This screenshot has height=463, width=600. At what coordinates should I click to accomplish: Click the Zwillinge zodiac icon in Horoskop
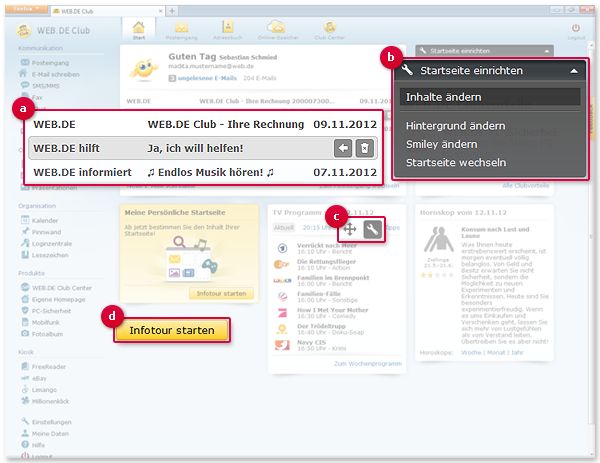[439, 240]
